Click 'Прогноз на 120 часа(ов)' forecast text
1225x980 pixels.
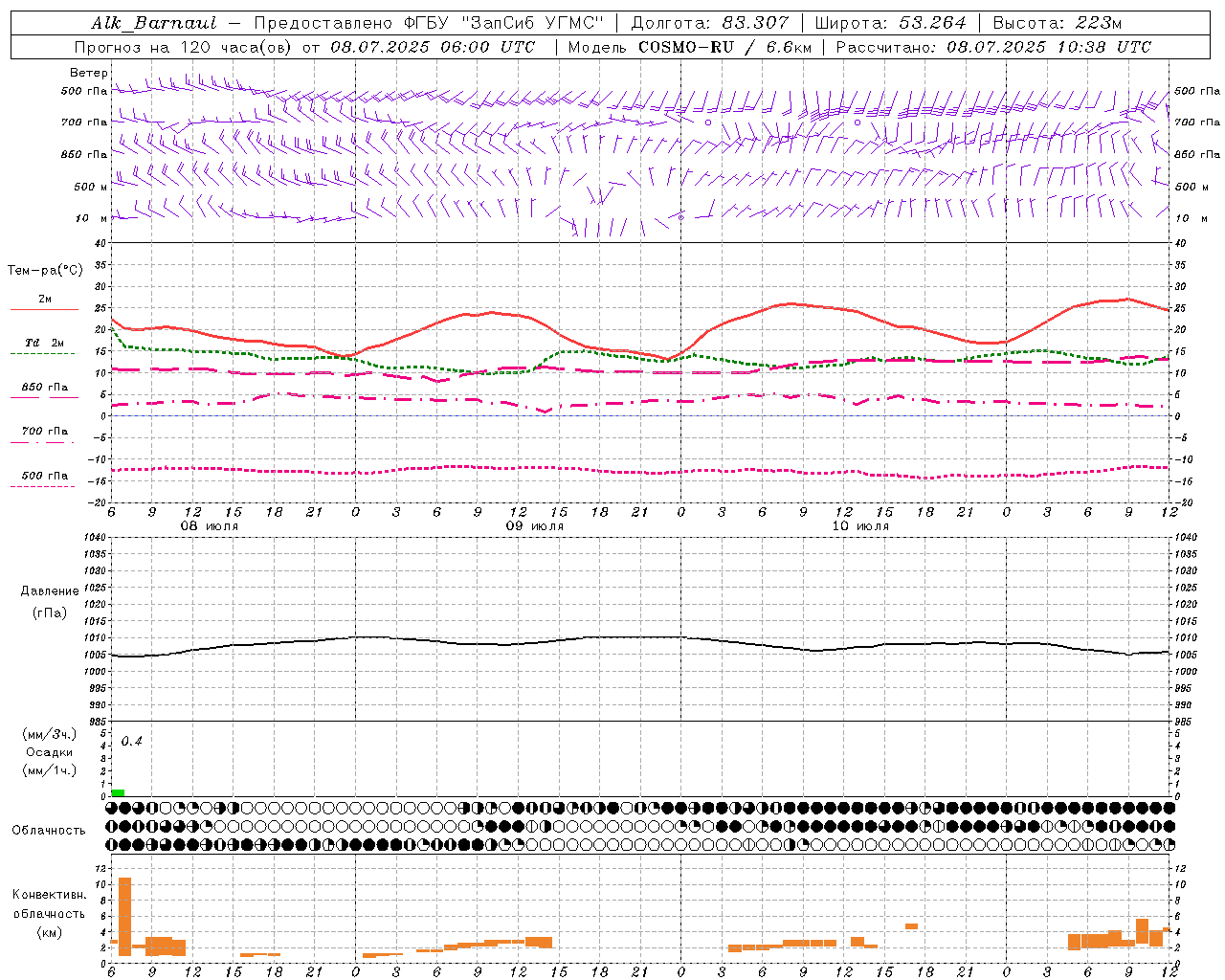[184, 47]
